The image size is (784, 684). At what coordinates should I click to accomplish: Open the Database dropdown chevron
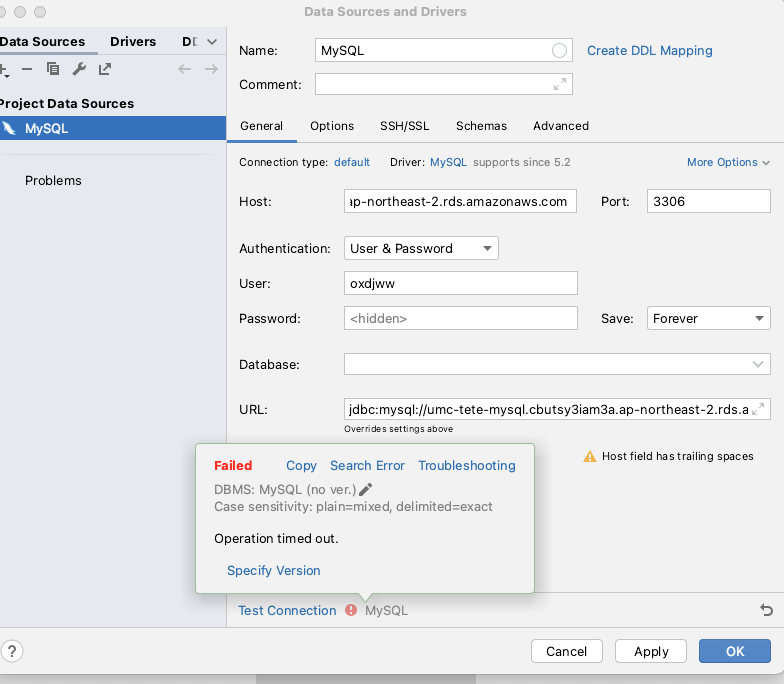click(758, 364)
